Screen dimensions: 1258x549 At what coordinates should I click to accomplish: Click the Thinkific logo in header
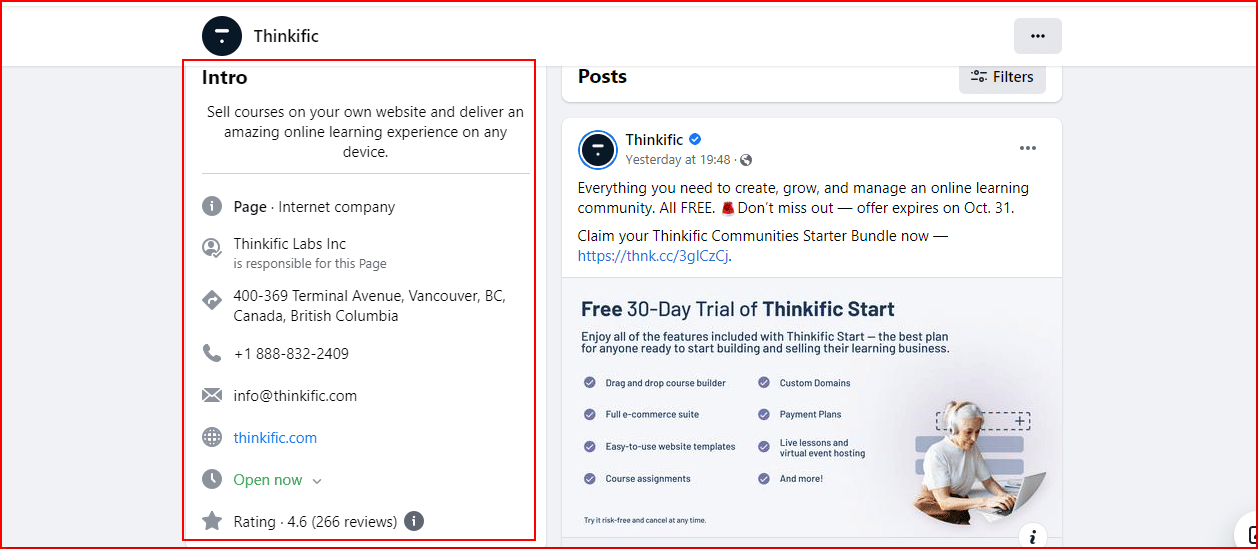(x=222, y=36)
